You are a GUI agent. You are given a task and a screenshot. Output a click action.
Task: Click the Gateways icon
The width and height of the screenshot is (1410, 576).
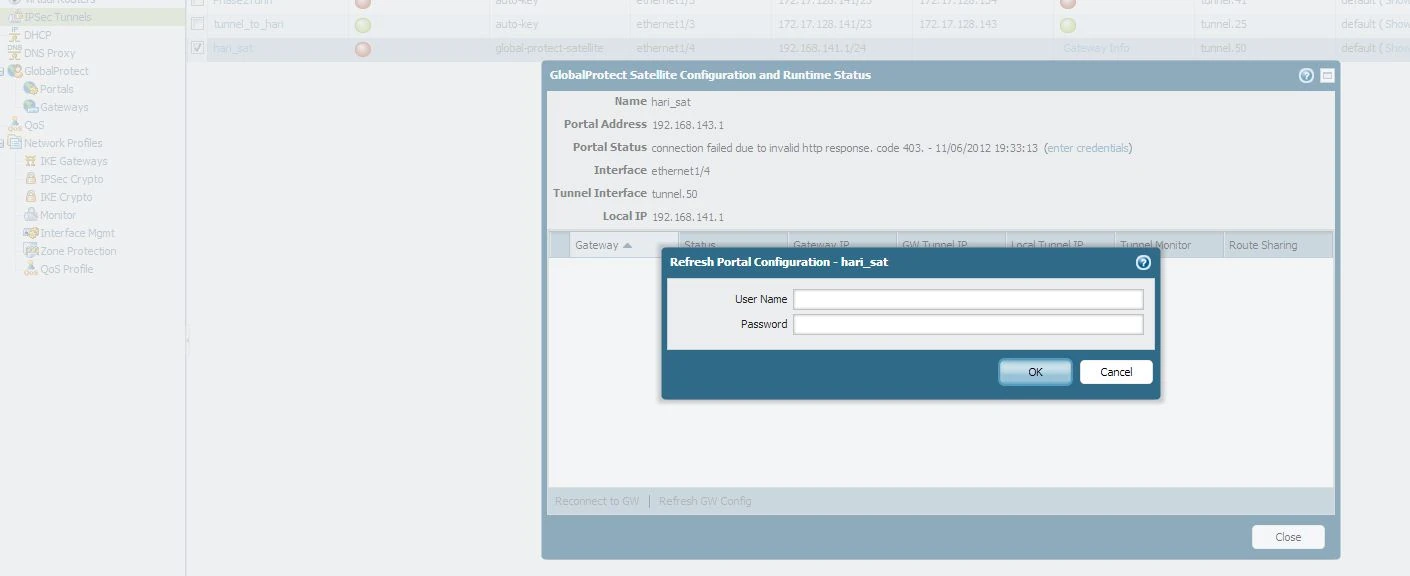[x=31, y=107]
